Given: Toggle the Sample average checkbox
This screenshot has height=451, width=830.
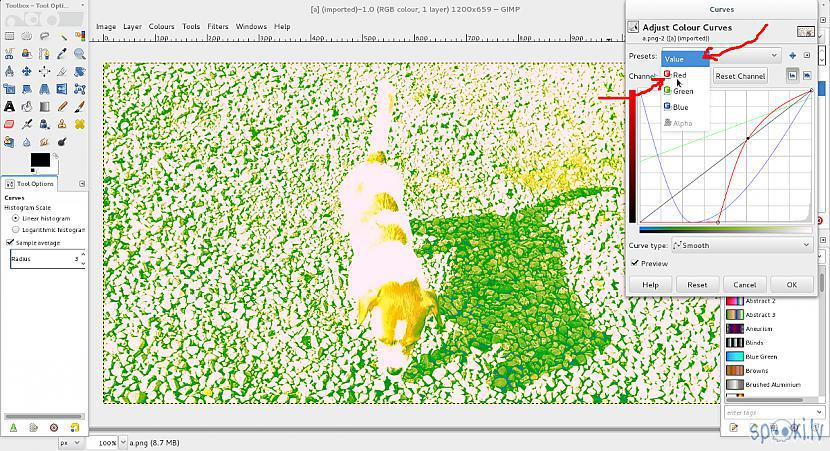Looking at the screenshot, I should coord(10,242).
